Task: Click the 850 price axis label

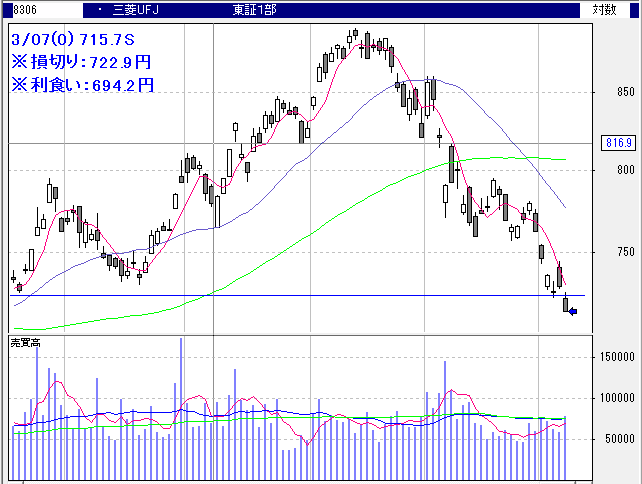Action: [626, 92]
